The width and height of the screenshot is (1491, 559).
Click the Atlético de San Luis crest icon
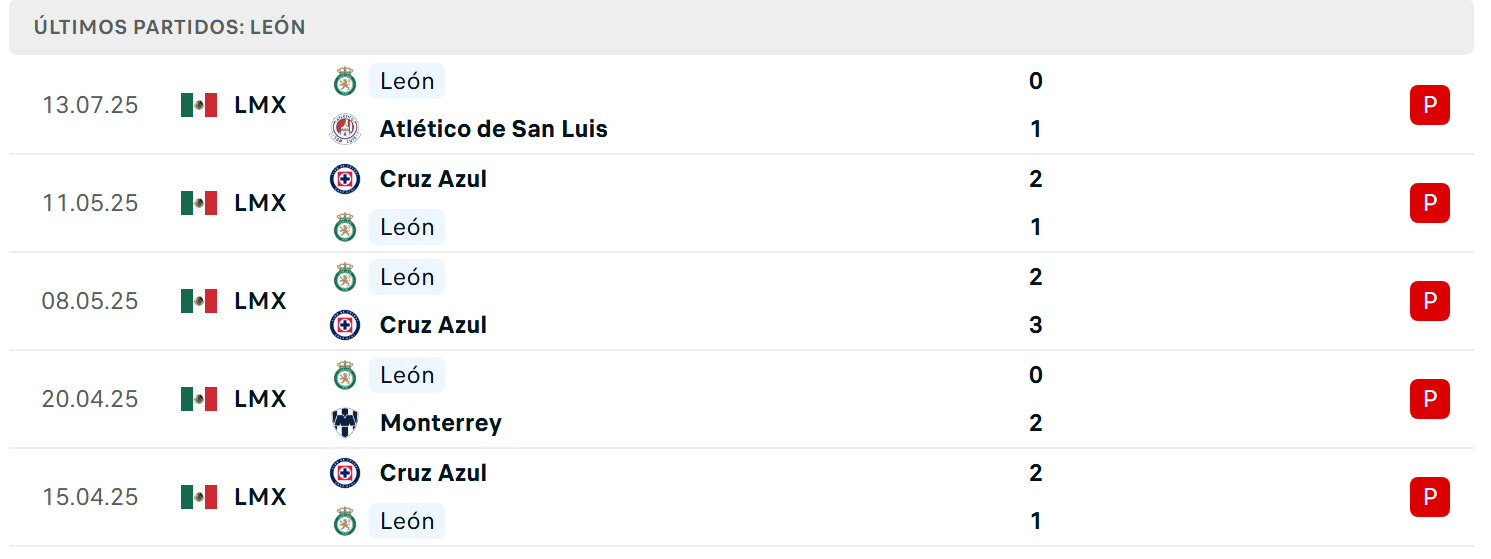[345, 129]
